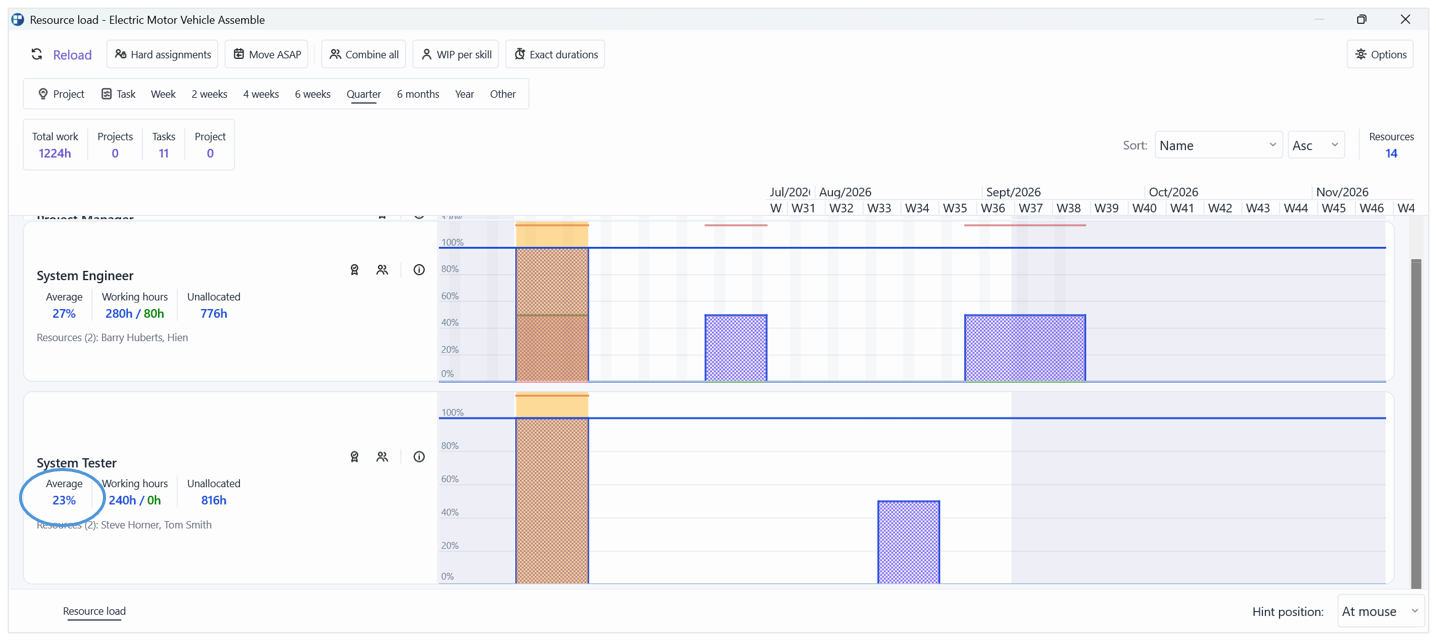Click Combine all button
1436x642 pixels.
(x=364, y=55)
